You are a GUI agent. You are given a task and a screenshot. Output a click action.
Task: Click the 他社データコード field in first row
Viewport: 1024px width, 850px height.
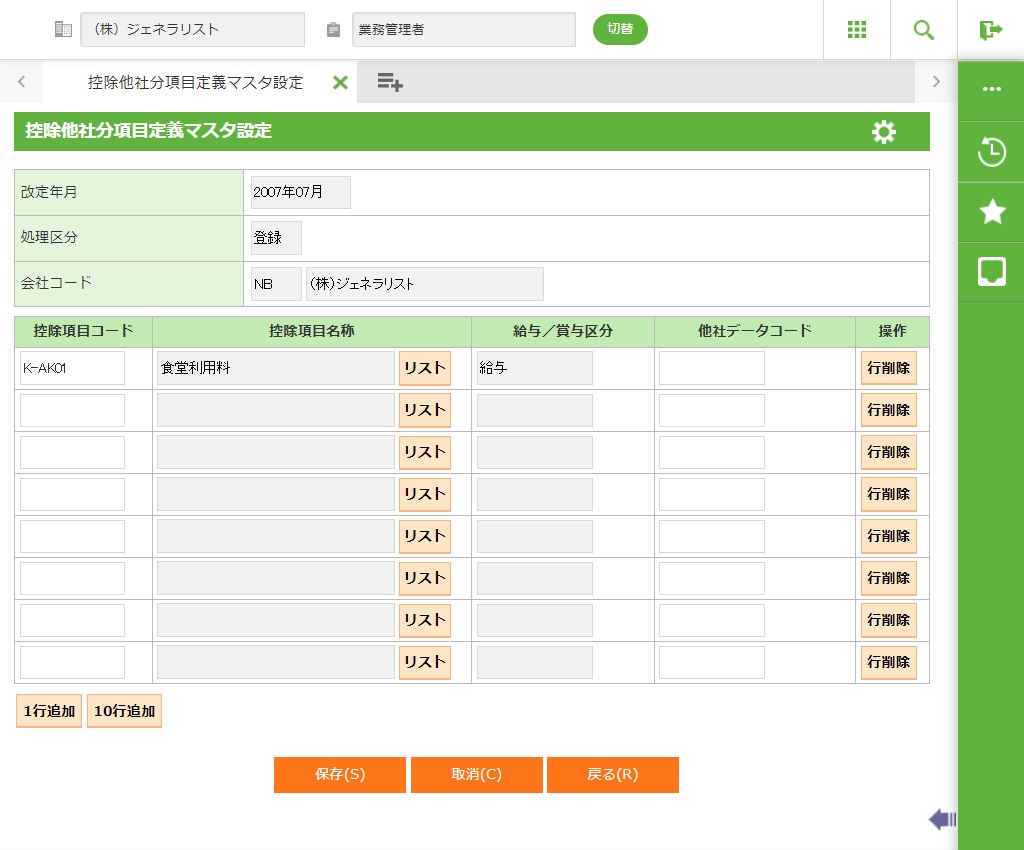[x=711, y=368]
